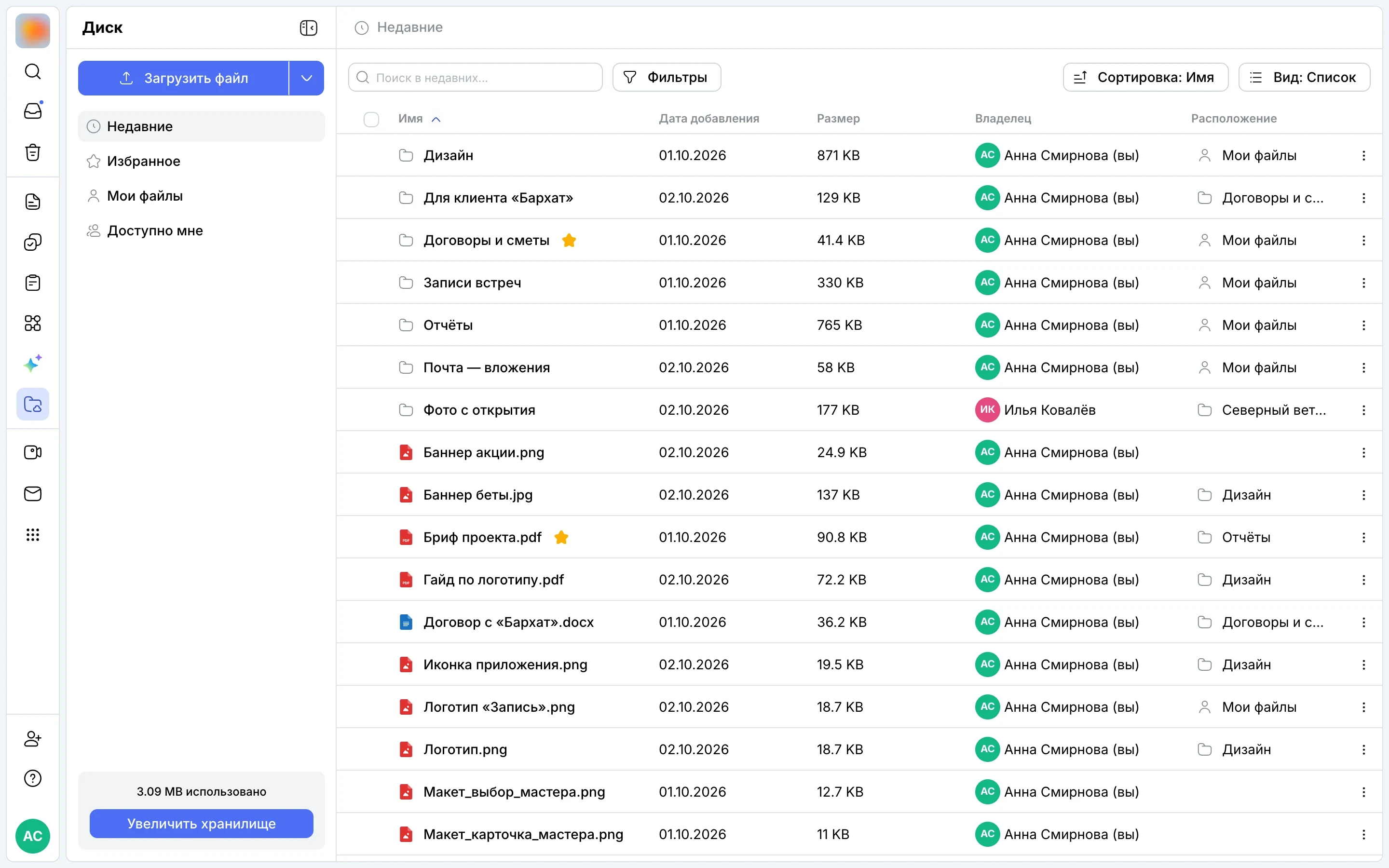Open more options for Логотип.png row
Viewport: 1389px width, 868px height.
(x=1364, y=749)
